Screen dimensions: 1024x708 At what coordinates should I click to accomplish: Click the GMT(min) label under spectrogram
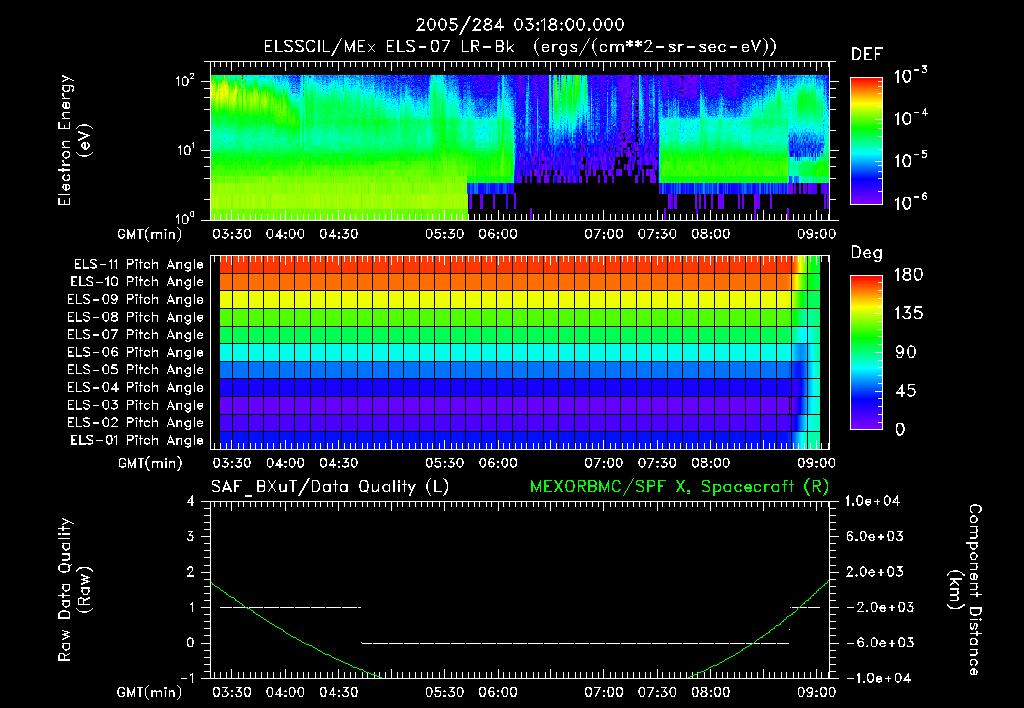click(x=150, y=234)
